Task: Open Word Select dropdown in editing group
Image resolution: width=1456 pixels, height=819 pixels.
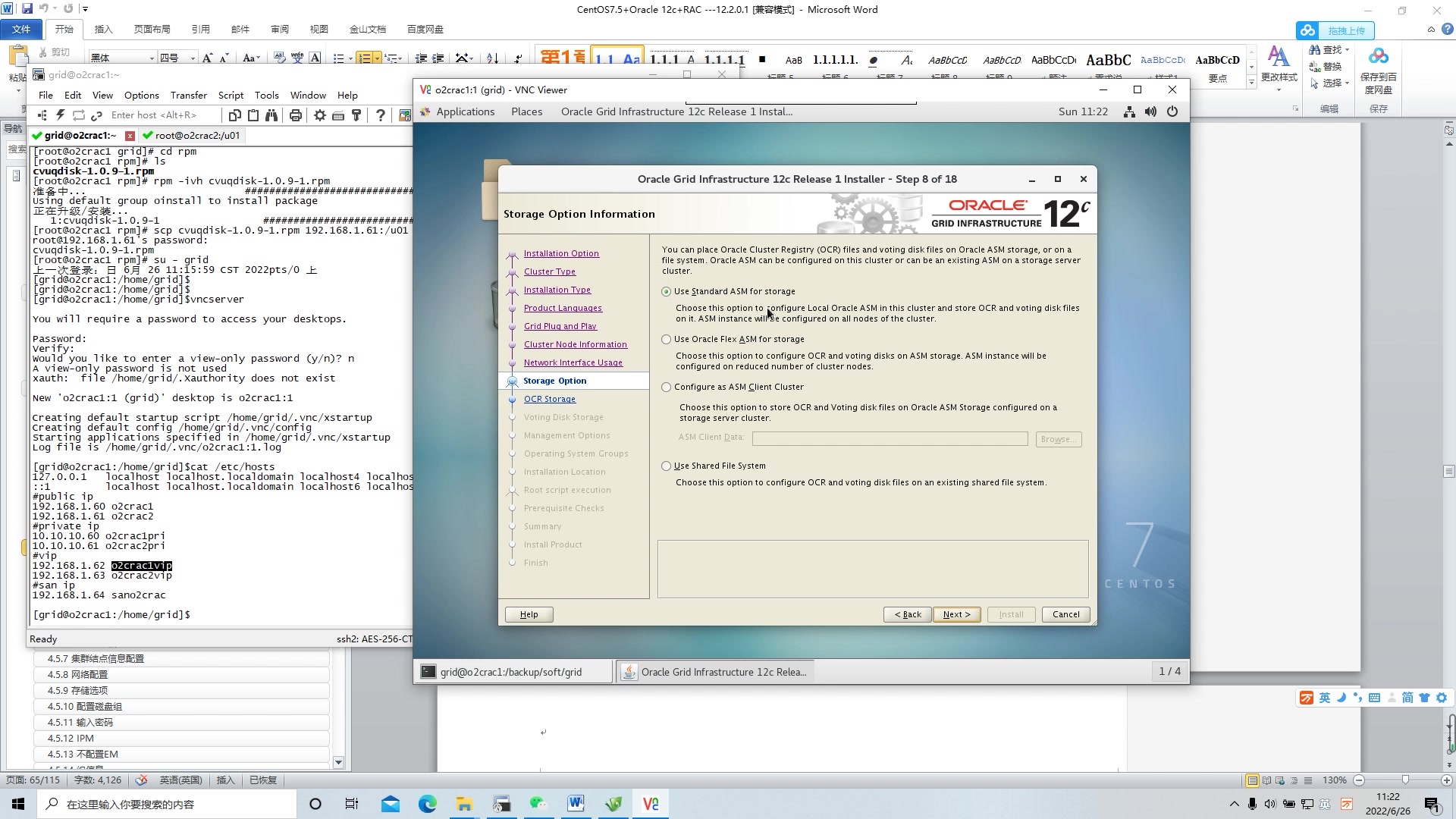Action: [1347, 83]
